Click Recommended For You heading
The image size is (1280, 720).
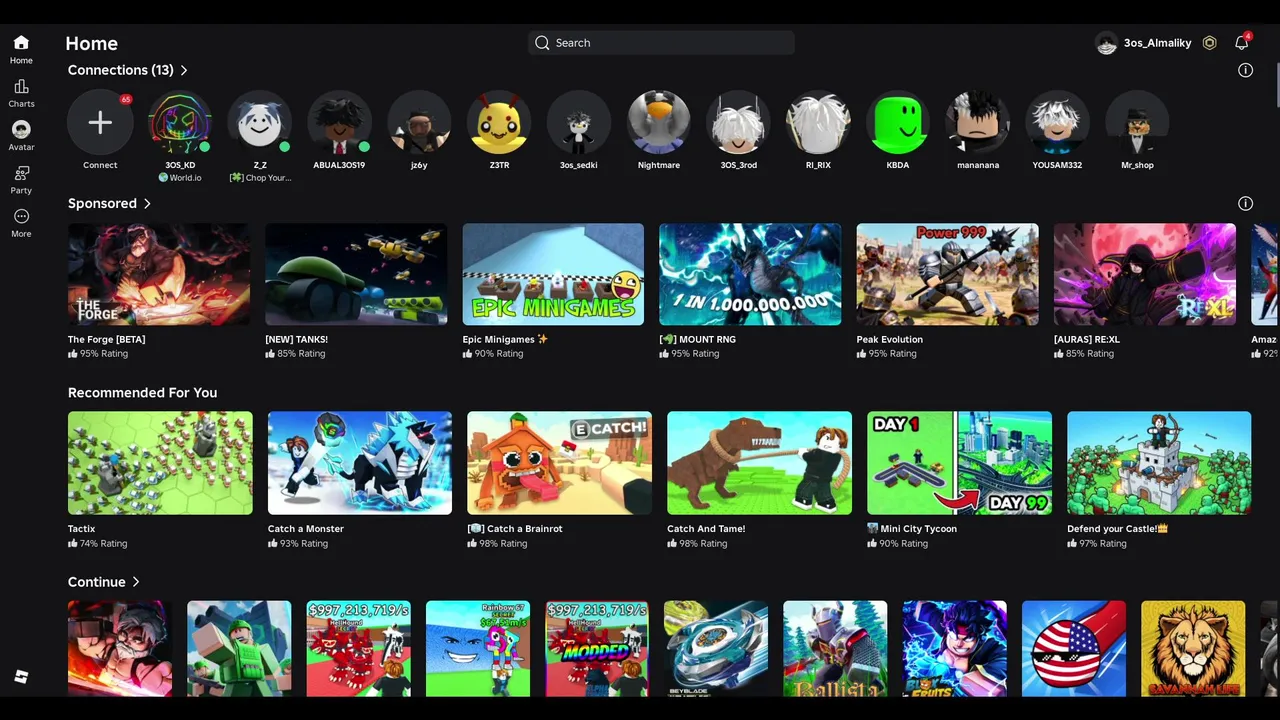coord(142,393)
